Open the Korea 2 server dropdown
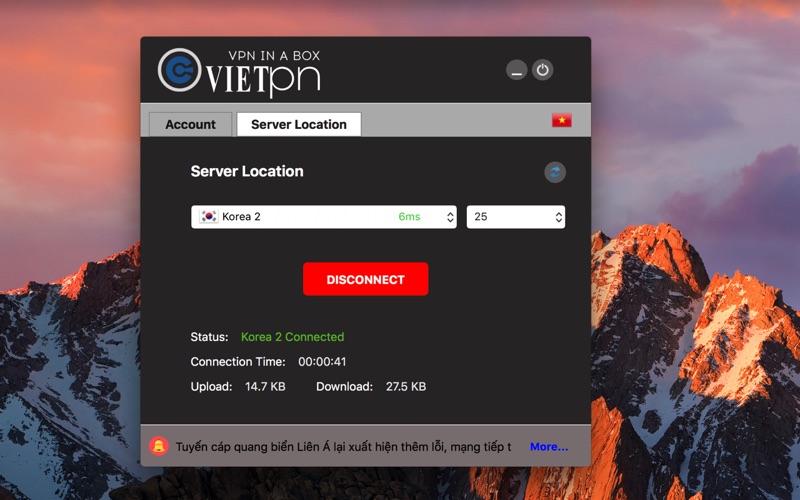800x500 pixels. pyautogui.click(x=323, y=217)
